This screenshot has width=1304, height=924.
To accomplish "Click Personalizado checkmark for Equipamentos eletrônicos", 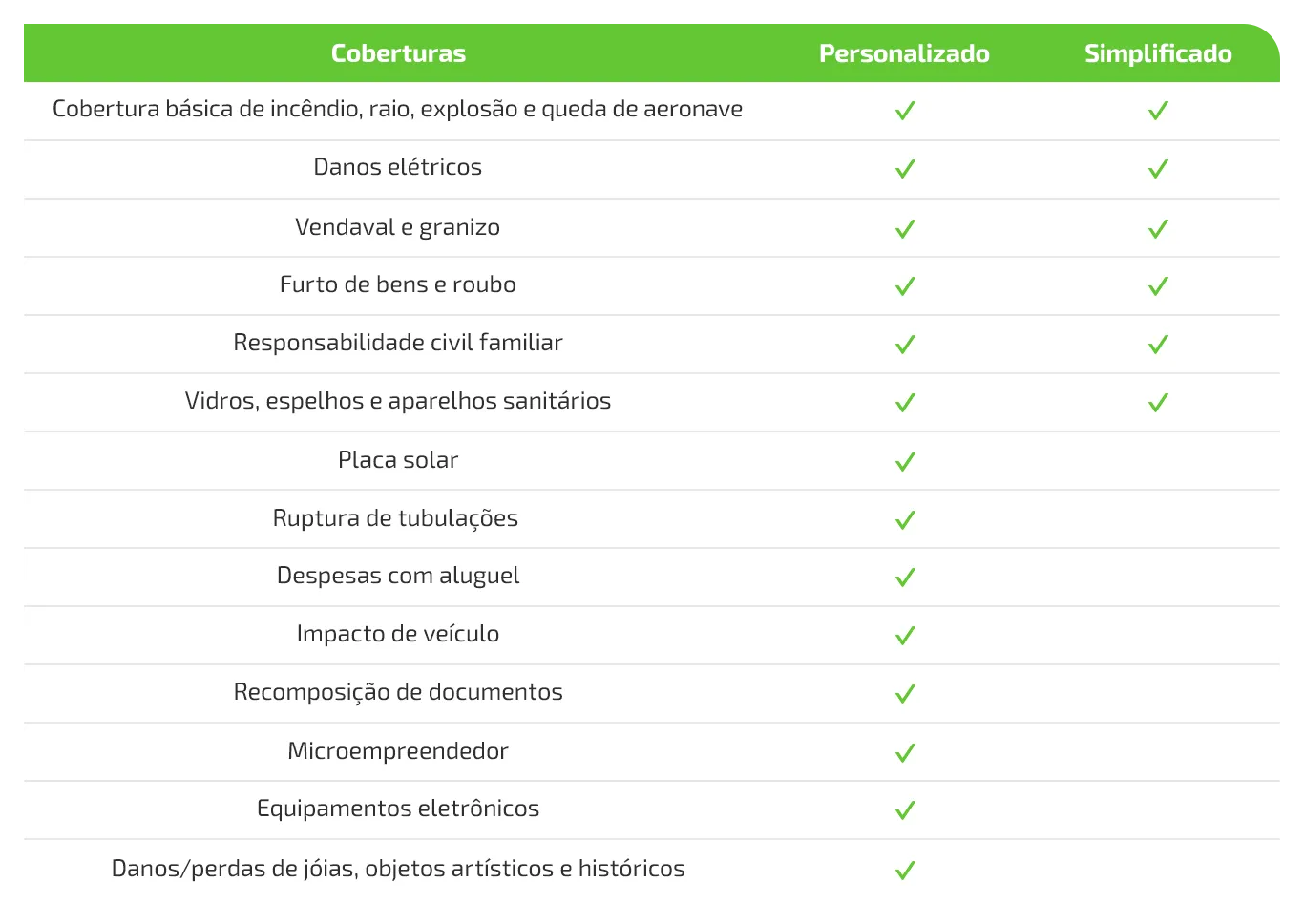I will (905, 809).
